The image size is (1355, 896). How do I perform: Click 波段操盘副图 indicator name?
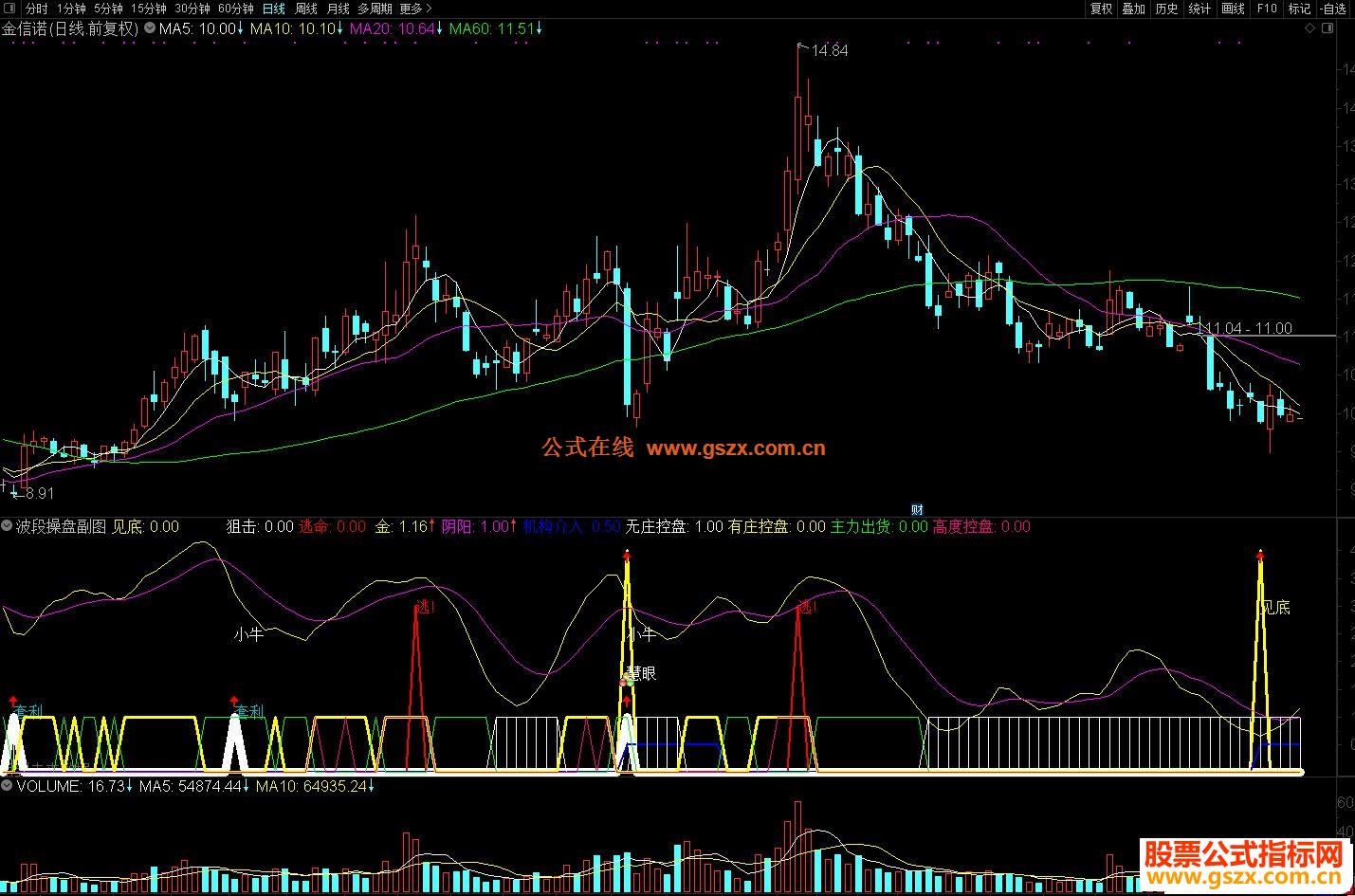pyautogui.click(x=62, y=526)
